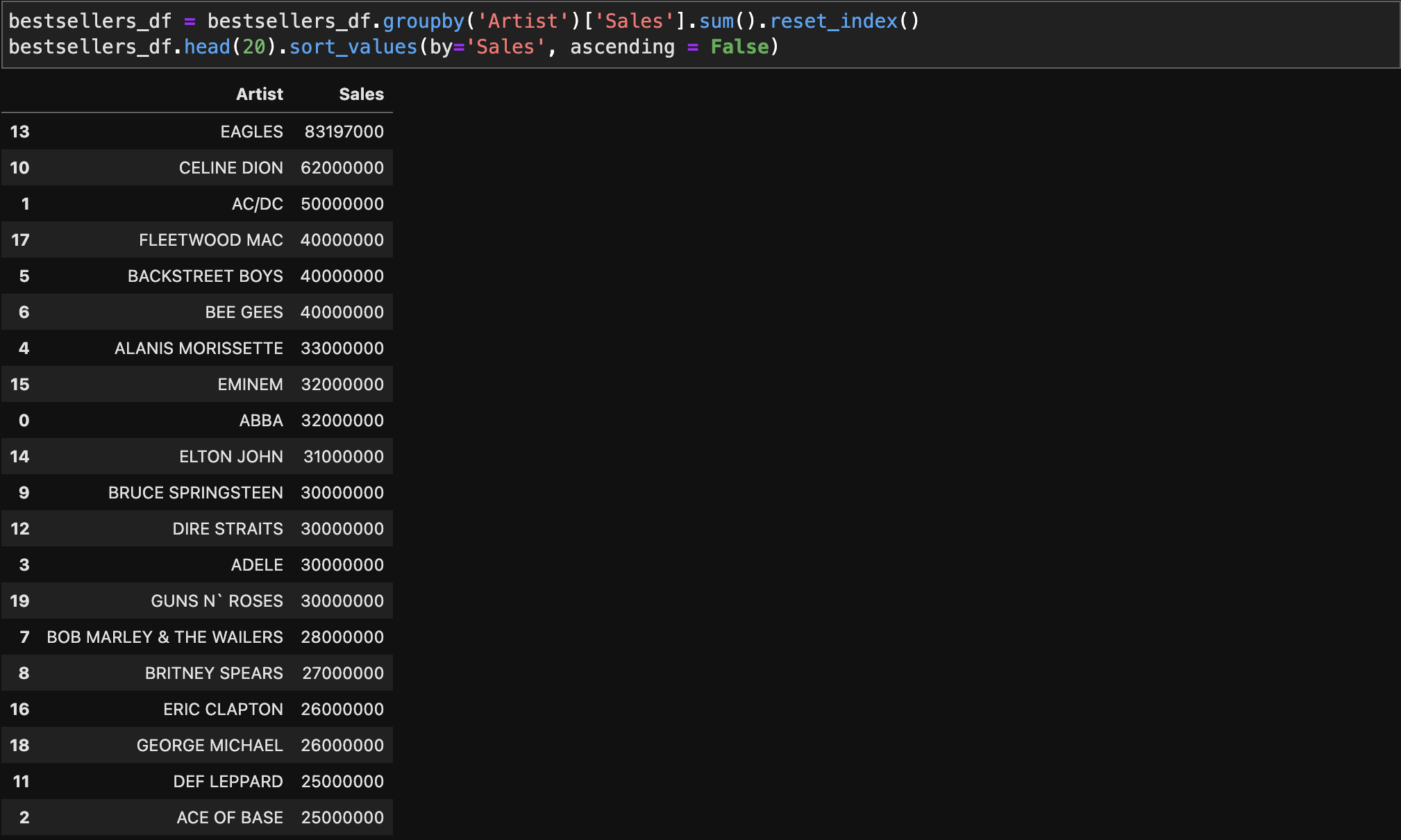Click the ELTON JOHN artist cell
1401x840 pixels.
230,456
